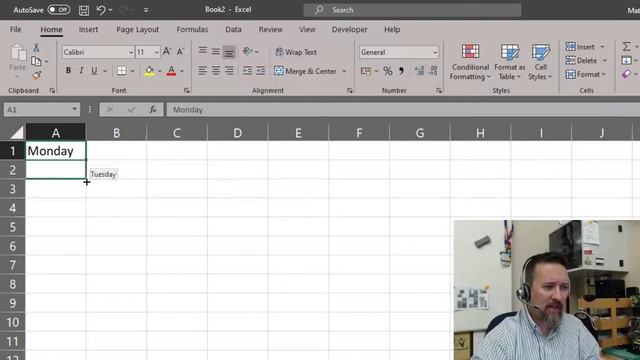The width and height of the screenshot is (640, 360).
Task: Click Increase Font Size icon
Action: pos(167,51)
